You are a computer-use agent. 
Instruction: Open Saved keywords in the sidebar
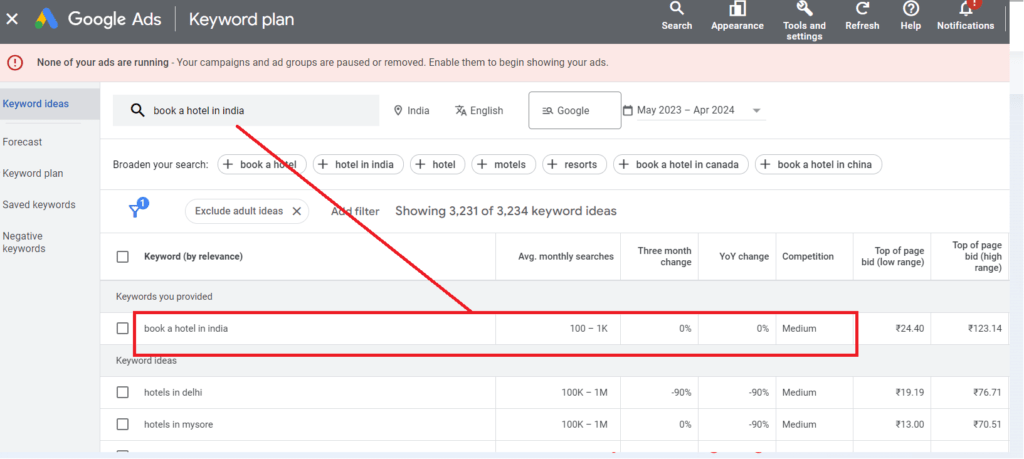(x=39, y=204)
